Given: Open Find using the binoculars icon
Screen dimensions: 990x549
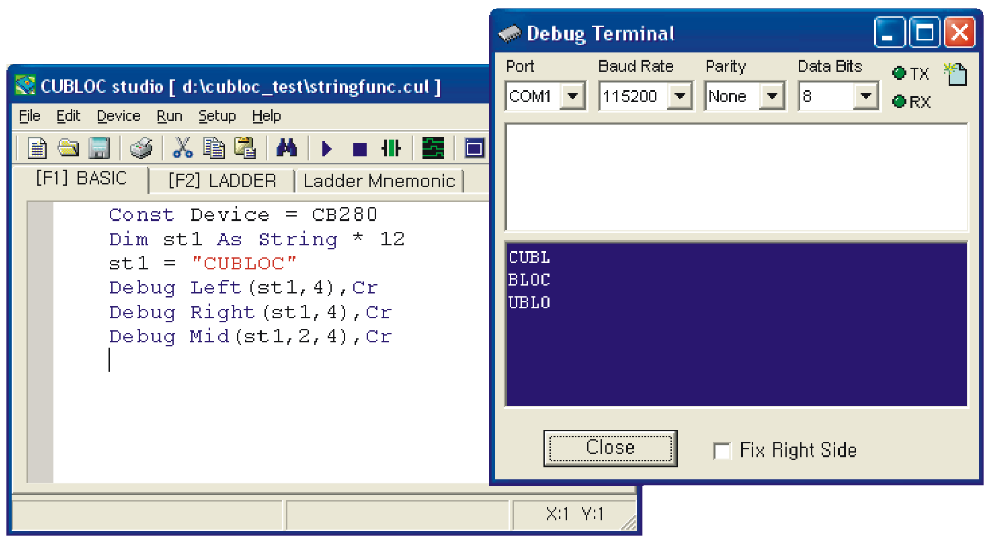Looking at the screenshot, I should coord(287,149).
